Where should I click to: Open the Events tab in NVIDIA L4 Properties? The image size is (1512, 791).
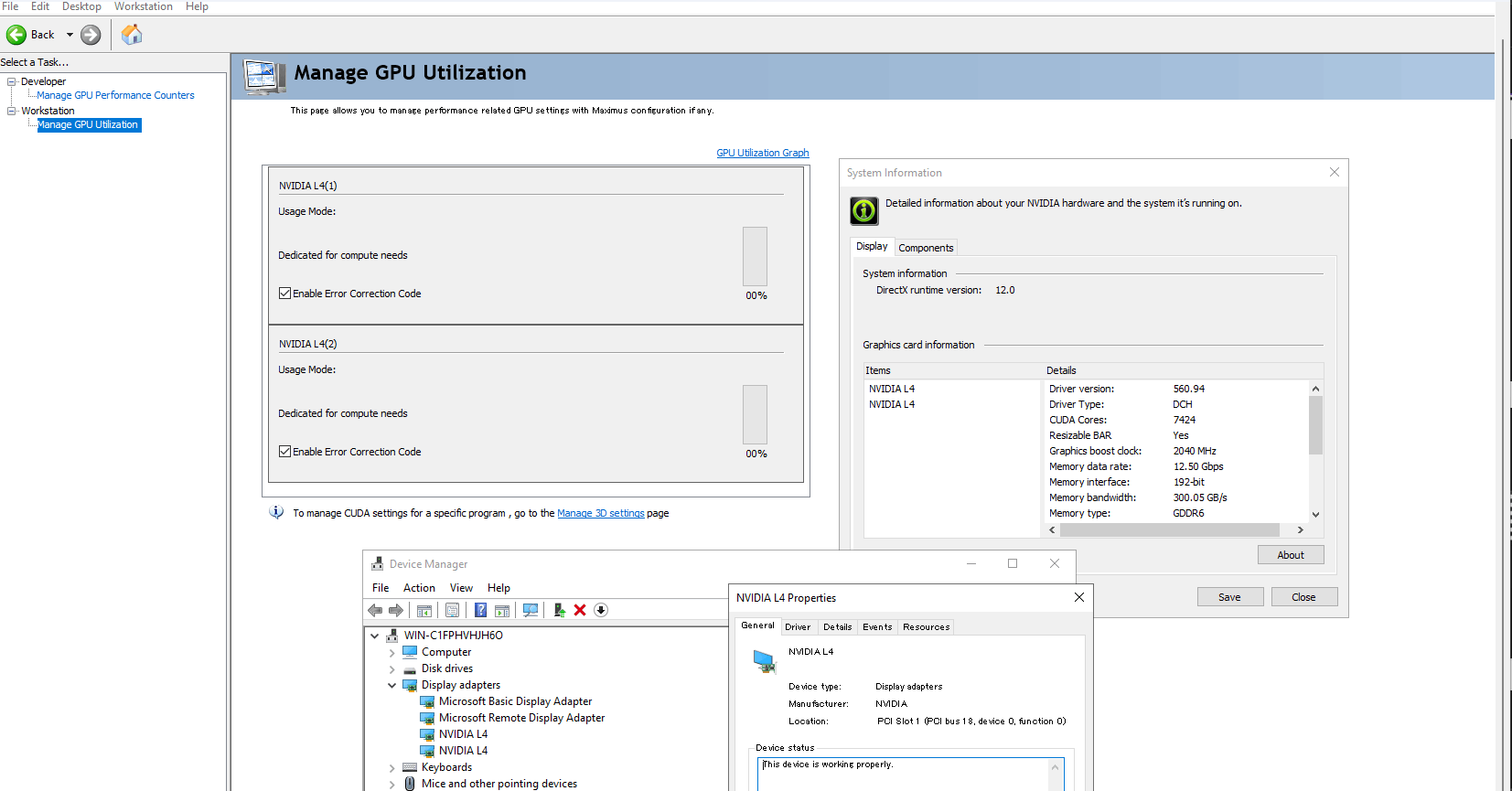click(x=877, y=627)
